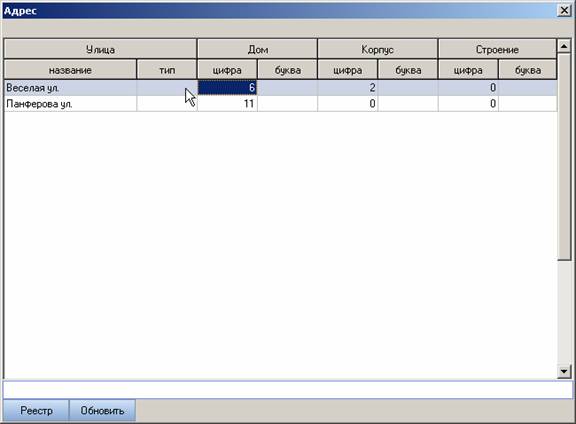Click the Улица column group header
This screenshot has height=424, width=576.
(100, 49)
